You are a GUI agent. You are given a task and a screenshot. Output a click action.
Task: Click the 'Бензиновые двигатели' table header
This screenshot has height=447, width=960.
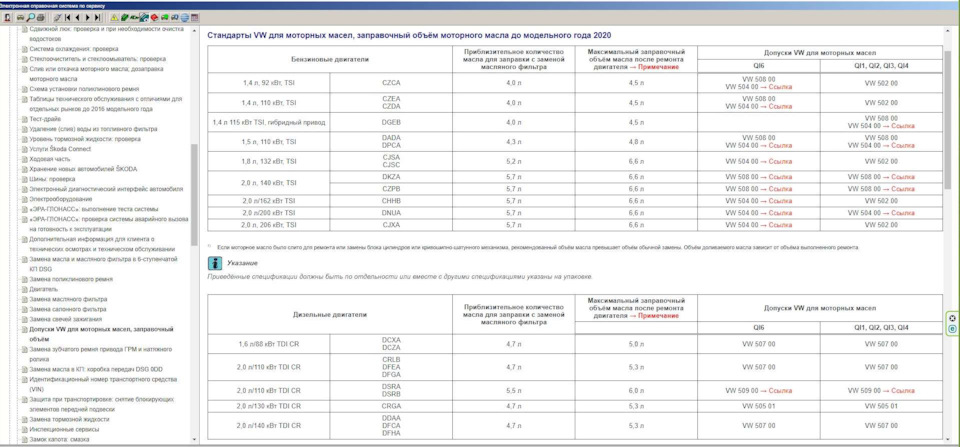pos(330,59)
